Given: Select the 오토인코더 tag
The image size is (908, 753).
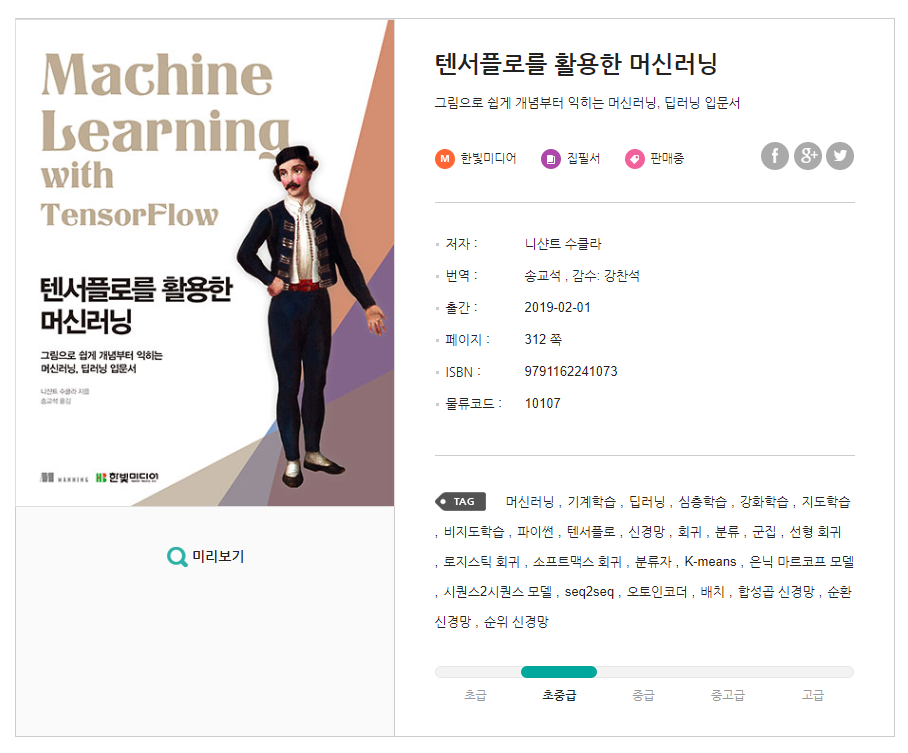Looking at the screenshot, I should (657, 592).
